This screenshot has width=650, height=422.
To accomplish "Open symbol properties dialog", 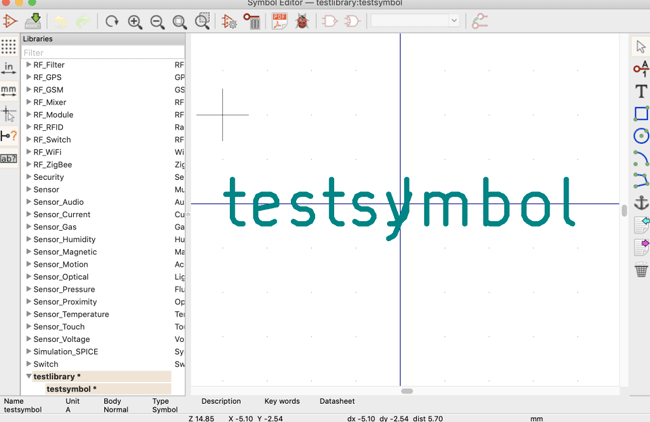I will (x=228, y=21).
